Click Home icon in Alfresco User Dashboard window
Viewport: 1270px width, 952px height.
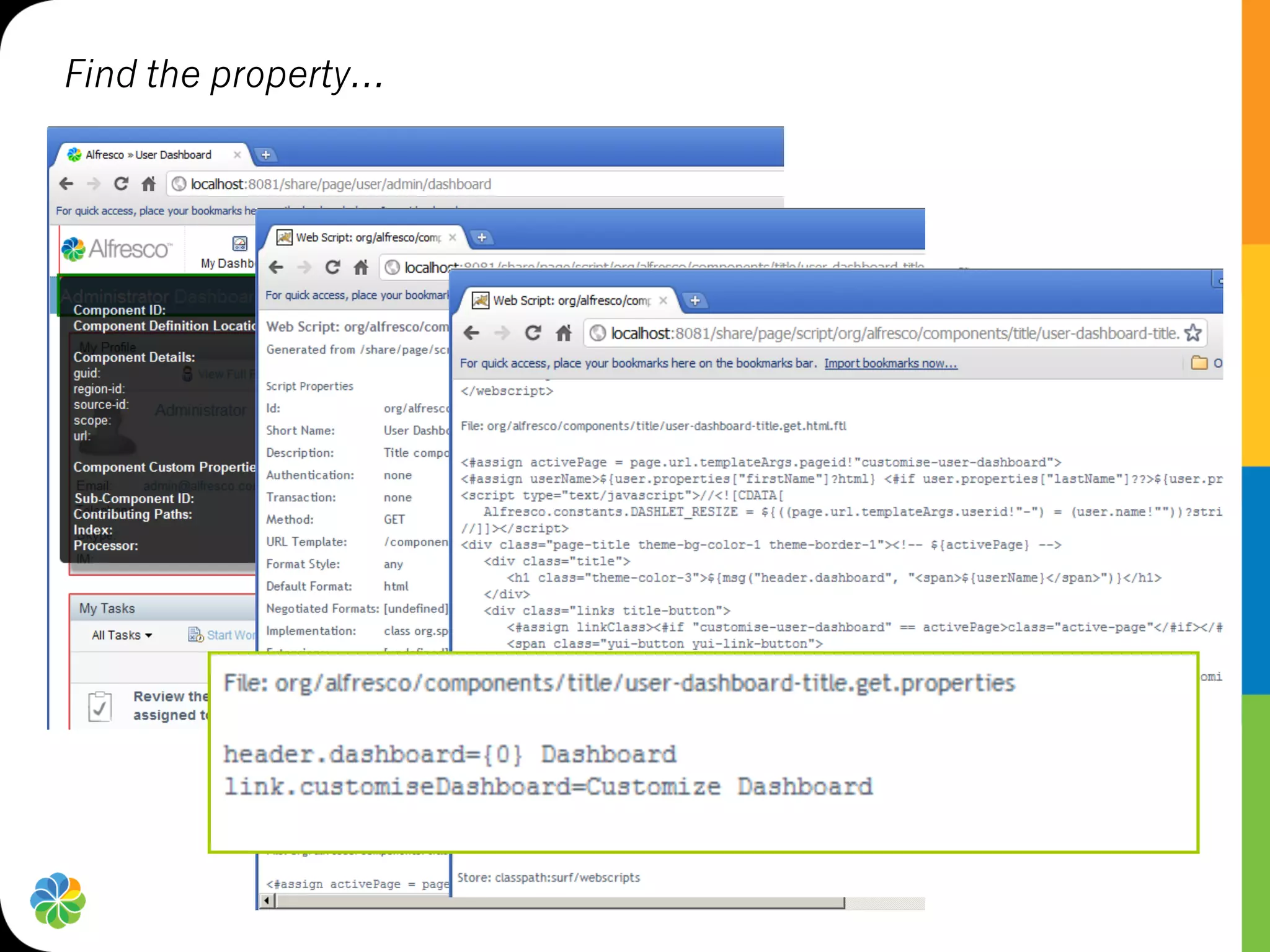click(148, 183)
